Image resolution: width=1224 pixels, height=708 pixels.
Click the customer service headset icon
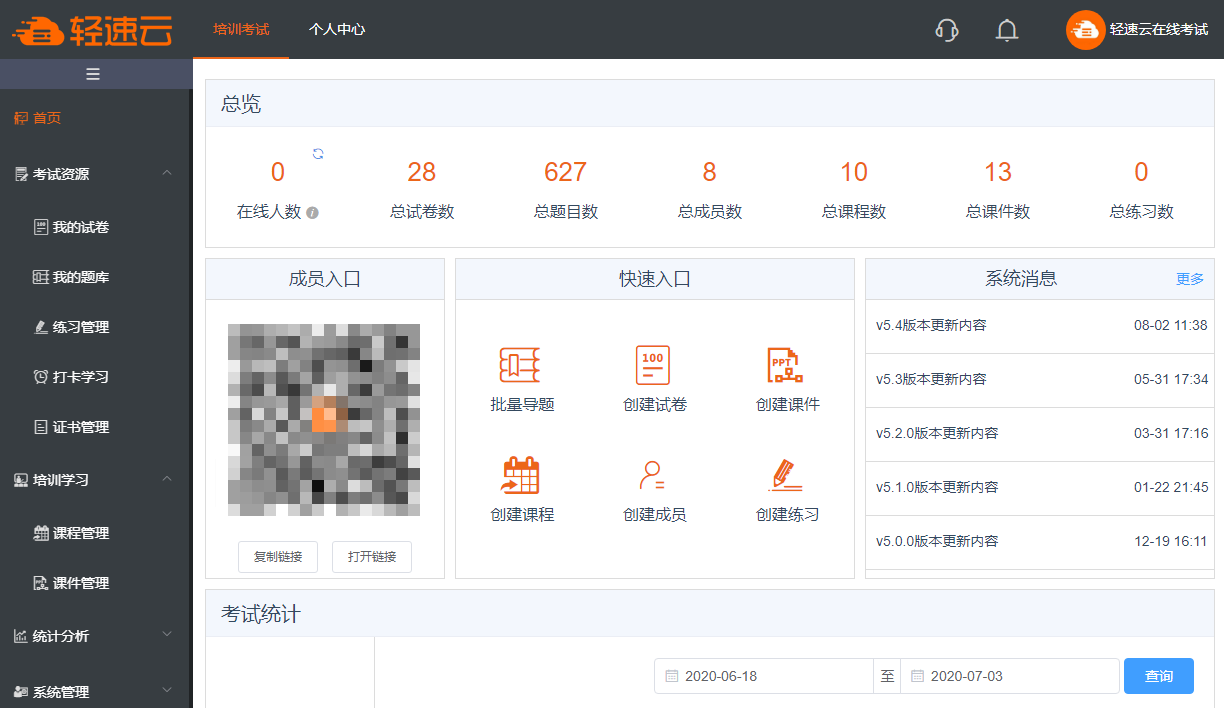[947, 30]
